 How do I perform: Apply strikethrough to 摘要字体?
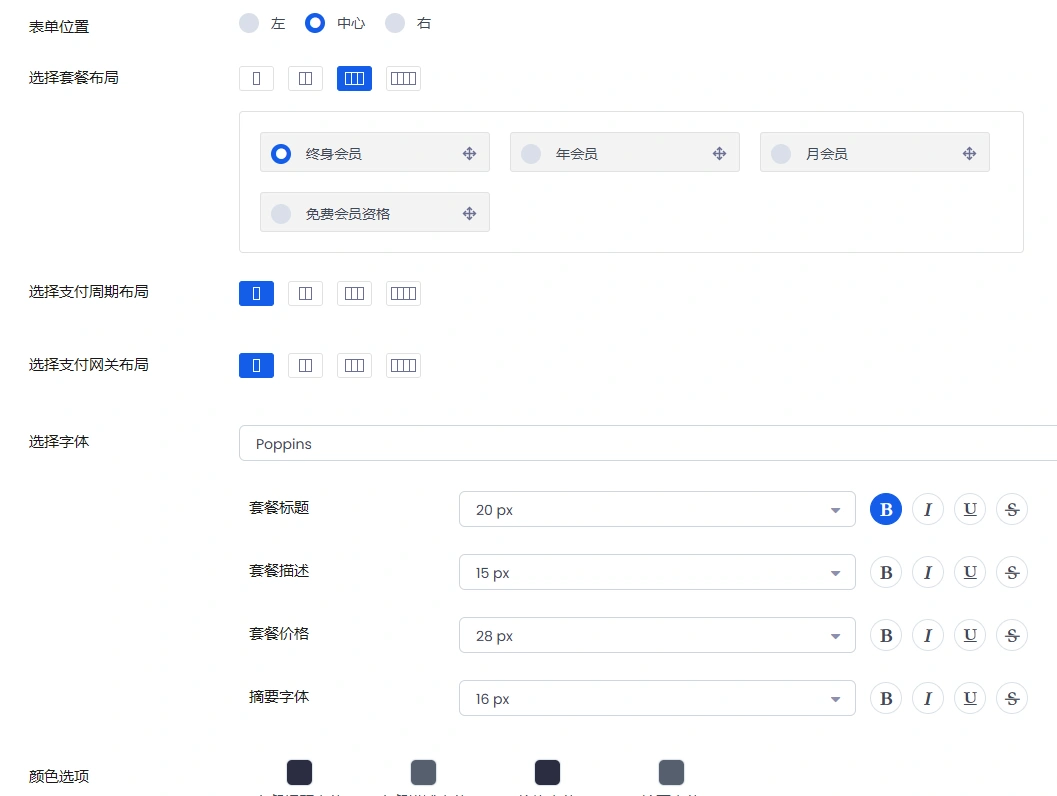tap(1011, 698)
